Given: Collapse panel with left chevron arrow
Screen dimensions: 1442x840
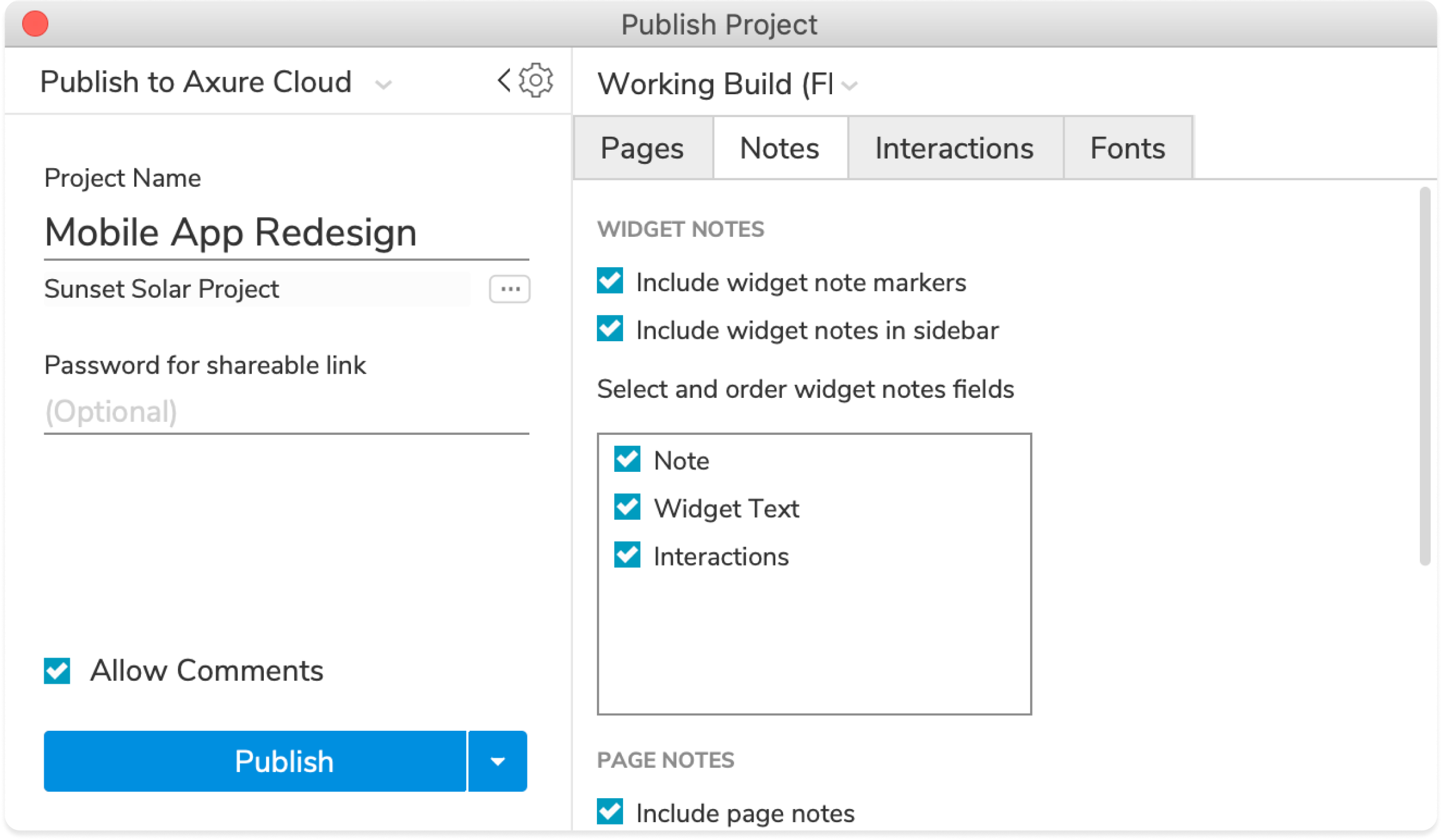Looking at the screenshot, I should coord(504,81).
